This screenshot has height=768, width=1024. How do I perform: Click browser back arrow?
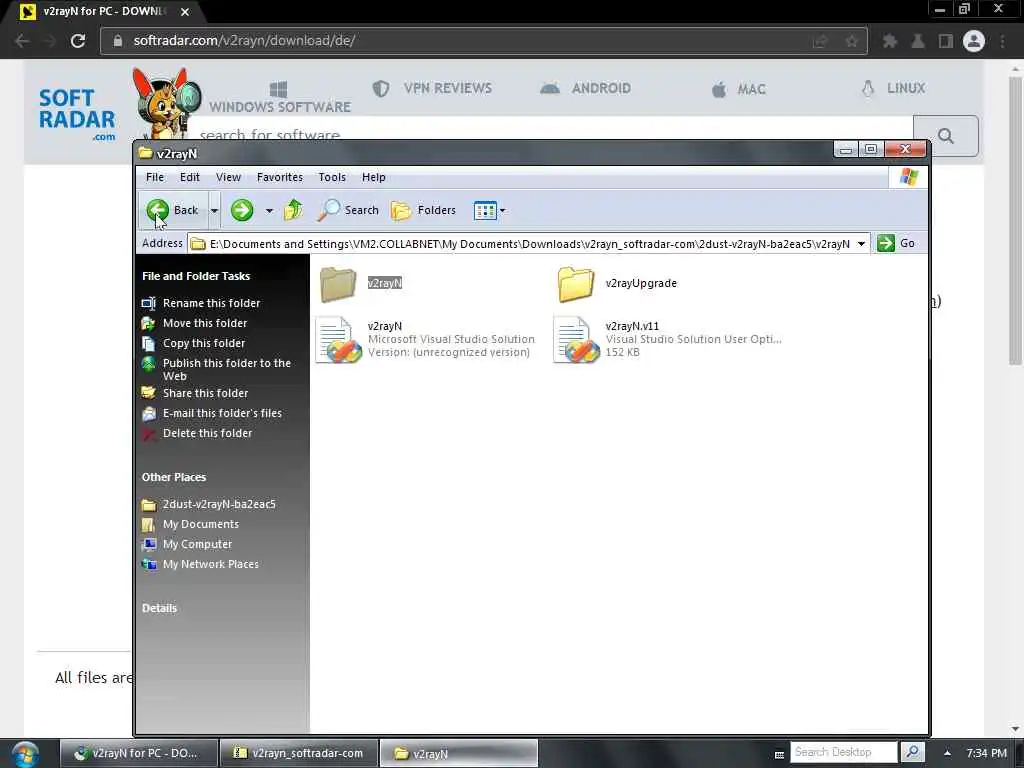click(x=22, y=41)
